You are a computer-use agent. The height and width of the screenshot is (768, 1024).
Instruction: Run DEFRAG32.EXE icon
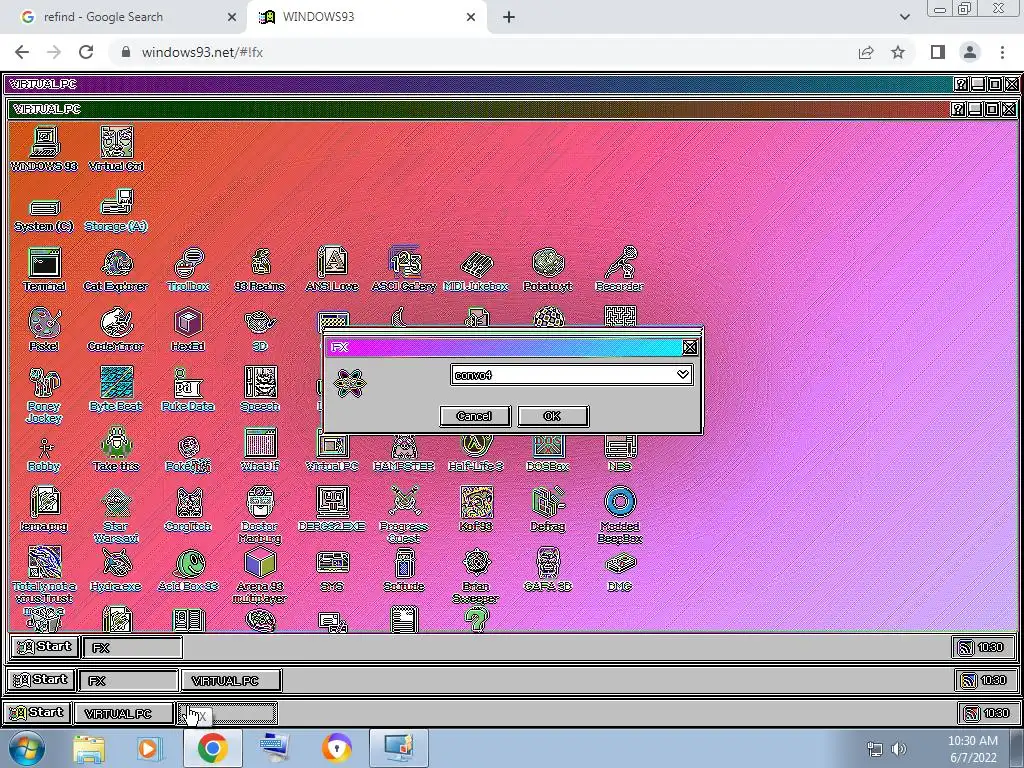pyautogui.click(x=332, y=509)
